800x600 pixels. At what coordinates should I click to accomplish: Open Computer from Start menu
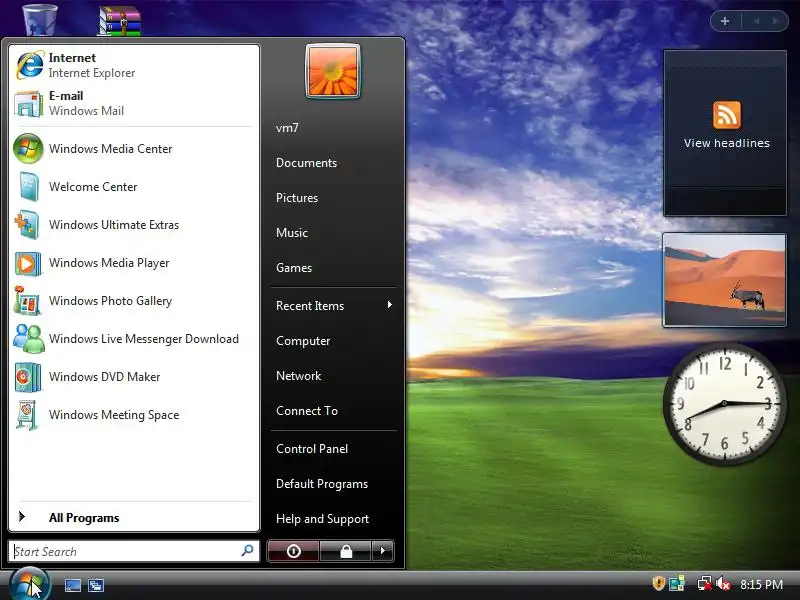coord(303,341)
